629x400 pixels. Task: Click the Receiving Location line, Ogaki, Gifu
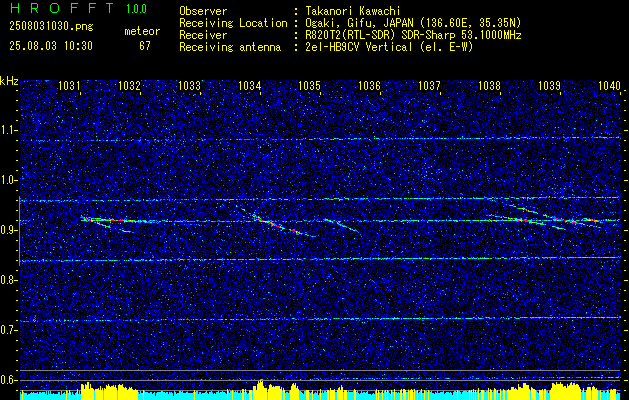click(x=350, y=23)
